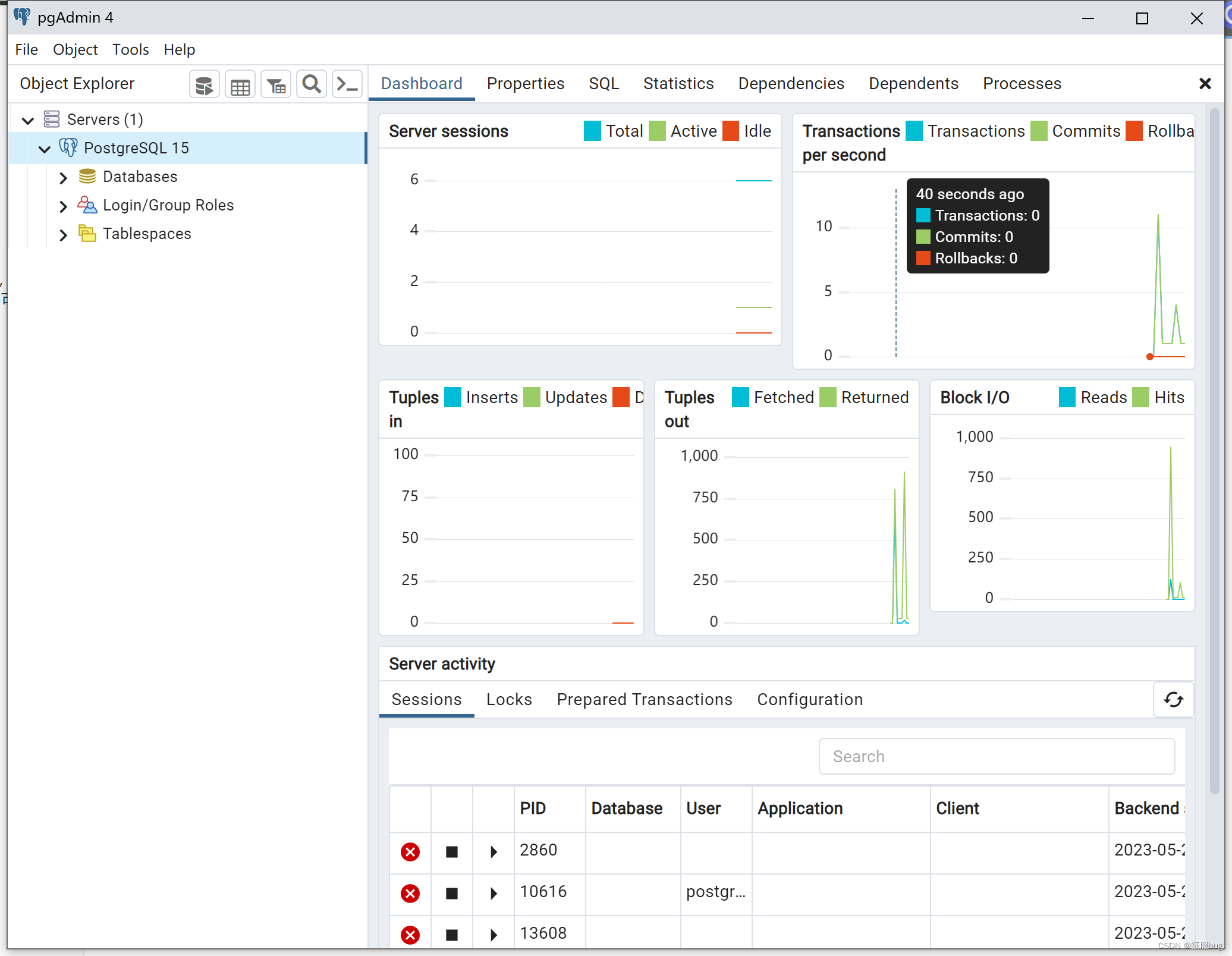The width and height of the screenshot is (1232, 956).
Task: Click the Idle legend swatch in Server sessions
Action: coord(731,131)
